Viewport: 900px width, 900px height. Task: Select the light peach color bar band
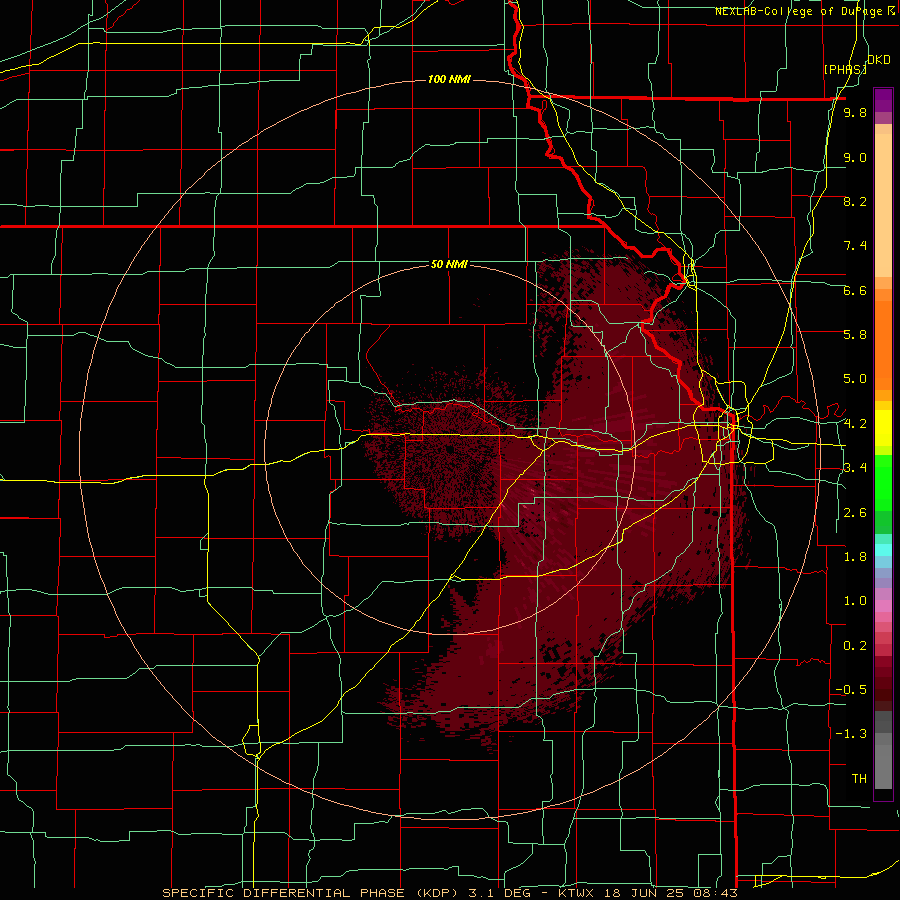pyautogui.click(x=883, y=205)
